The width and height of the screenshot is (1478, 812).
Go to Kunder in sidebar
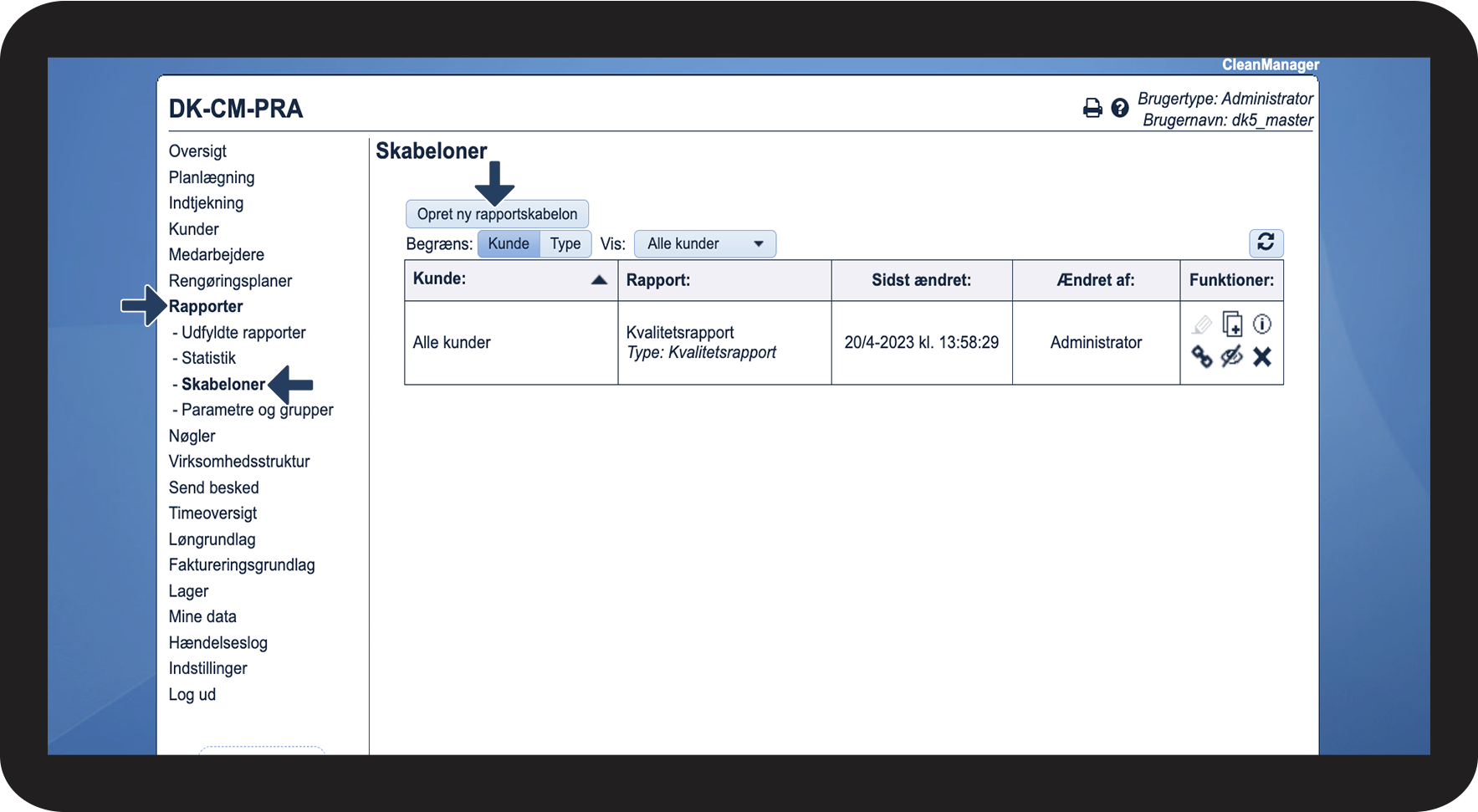coord(194,229)
